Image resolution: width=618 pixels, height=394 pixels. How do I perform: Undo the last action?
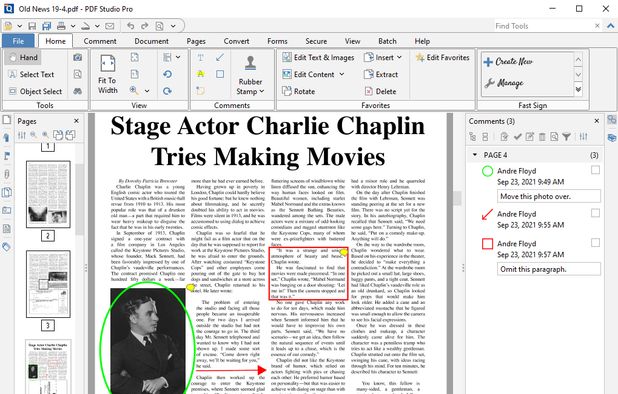(x=131, y=26)
